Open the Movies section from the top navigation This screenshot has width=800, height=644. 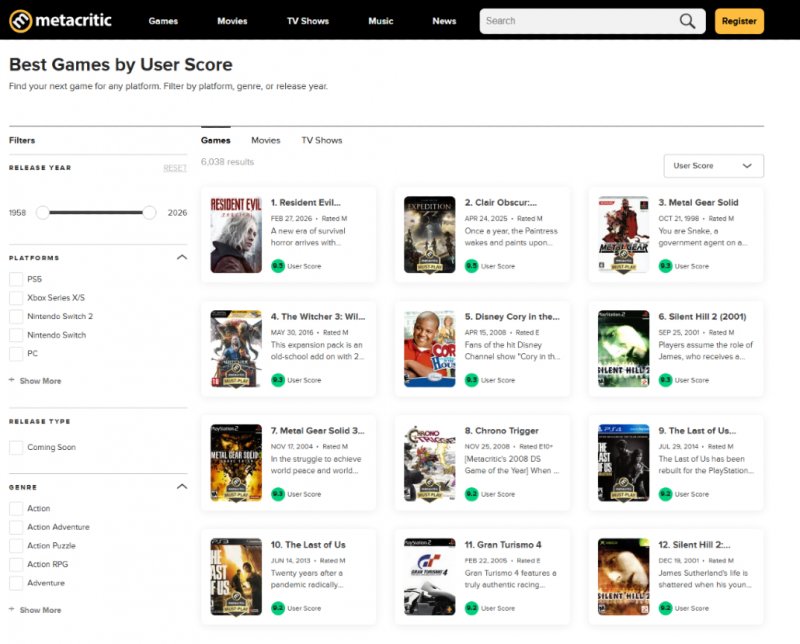coord(232,20)
